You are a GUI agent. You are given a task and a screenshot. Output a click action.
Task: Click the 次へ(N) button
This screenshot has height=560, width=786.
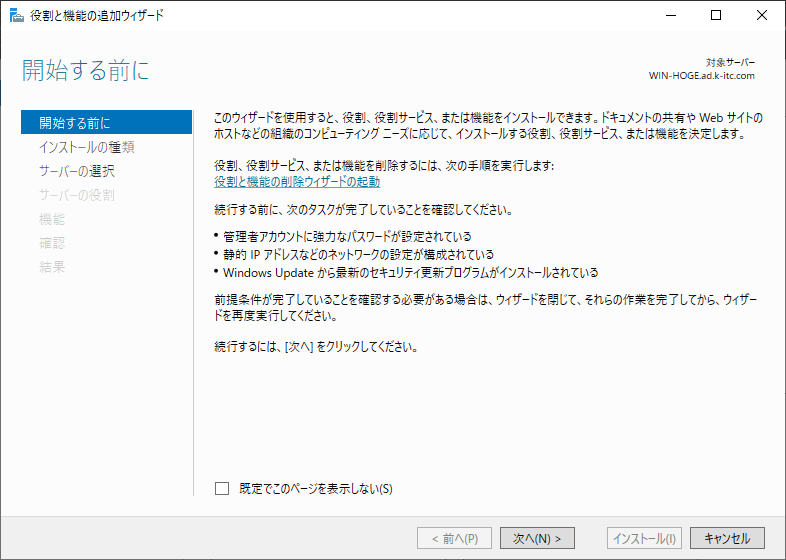coord(537,538)
